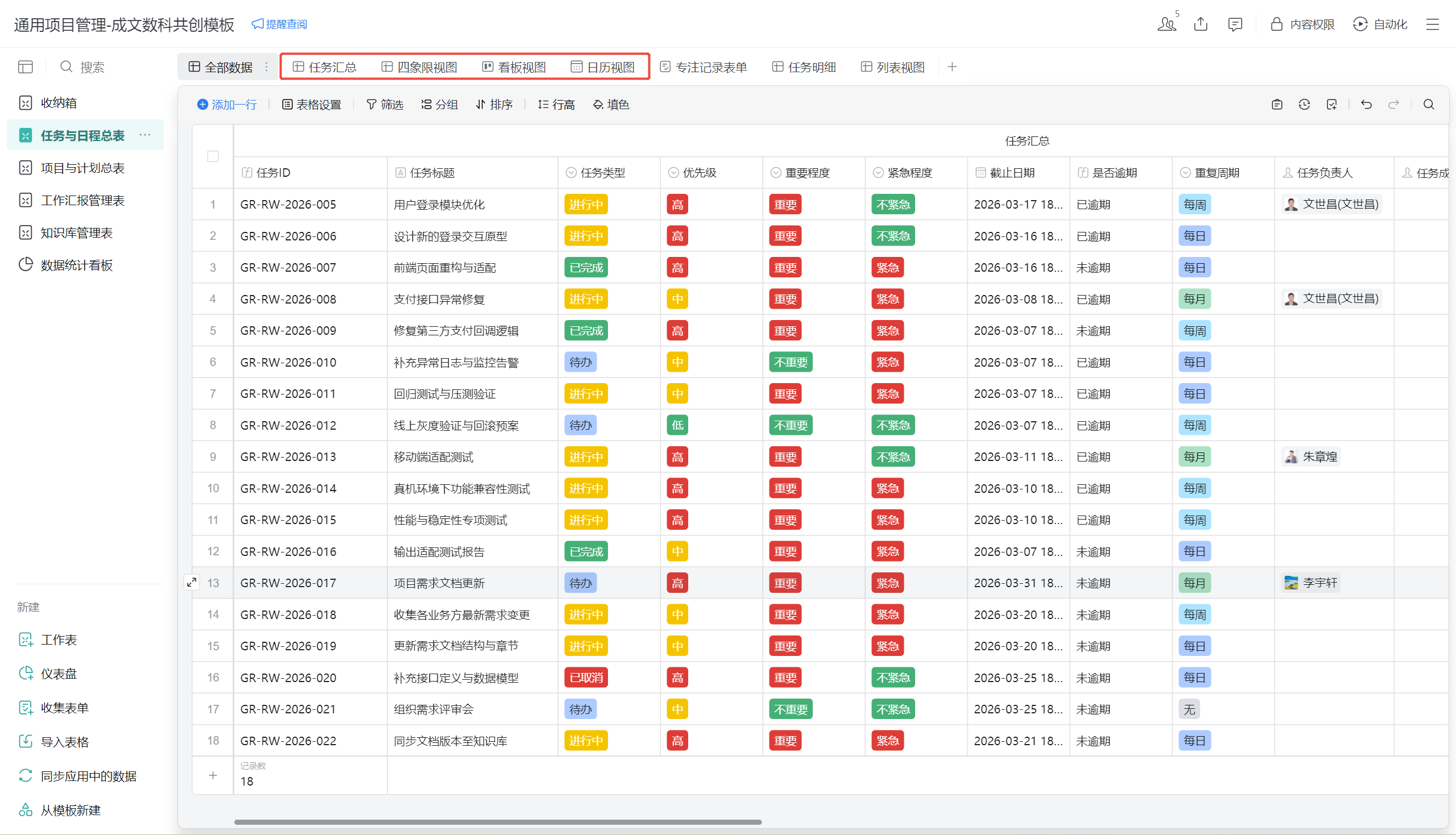The width and height of the screenshot is (1456, 835).
Task: Open the search magnifier in table toolbar
Action: pyautogui.click(x=1429, y=105)
